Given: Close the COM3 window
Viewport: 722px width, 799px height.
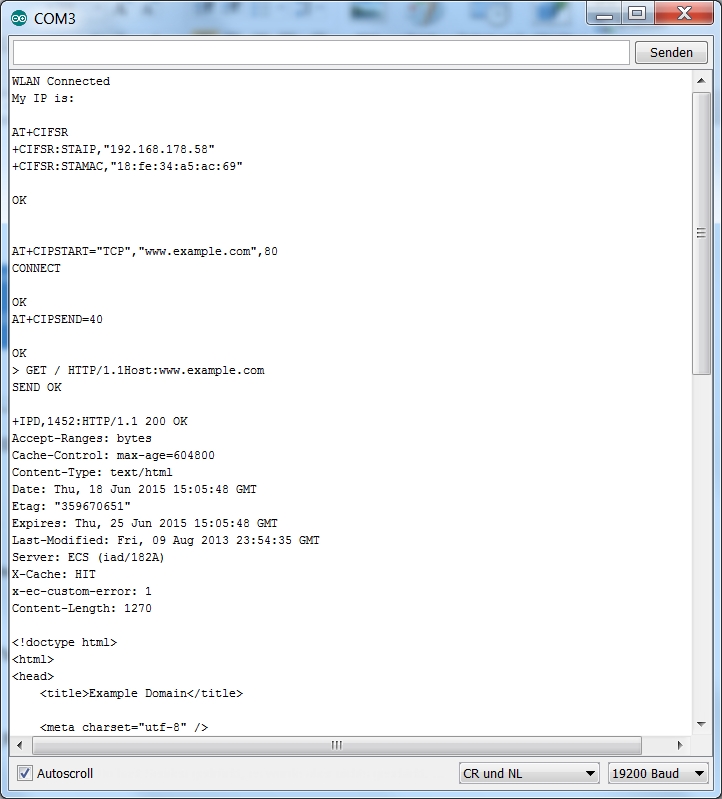Looking at the screenshot, I should [x=684, y=14].
